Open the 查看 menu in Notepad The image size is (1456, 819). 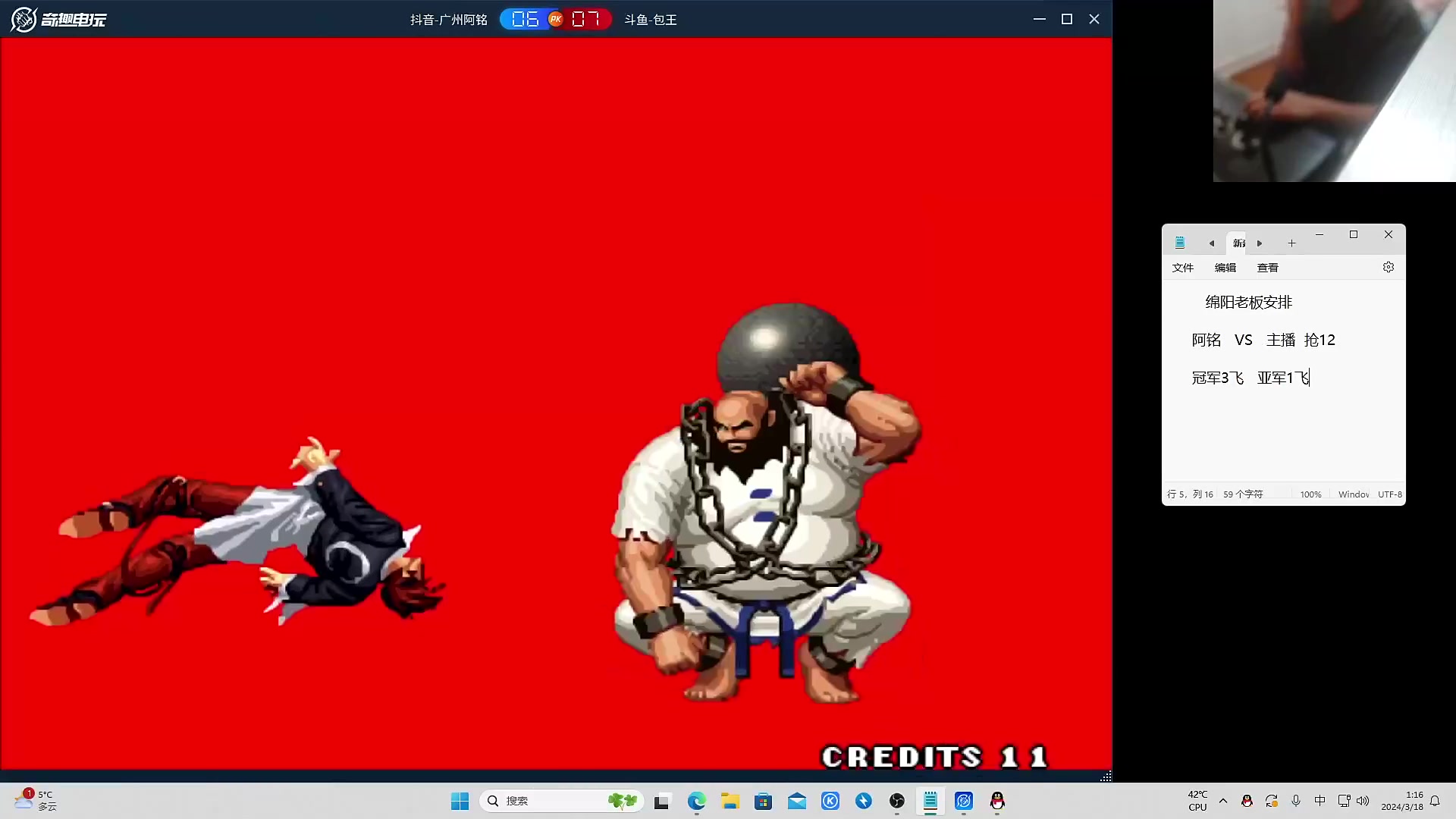coord(1267,268)
